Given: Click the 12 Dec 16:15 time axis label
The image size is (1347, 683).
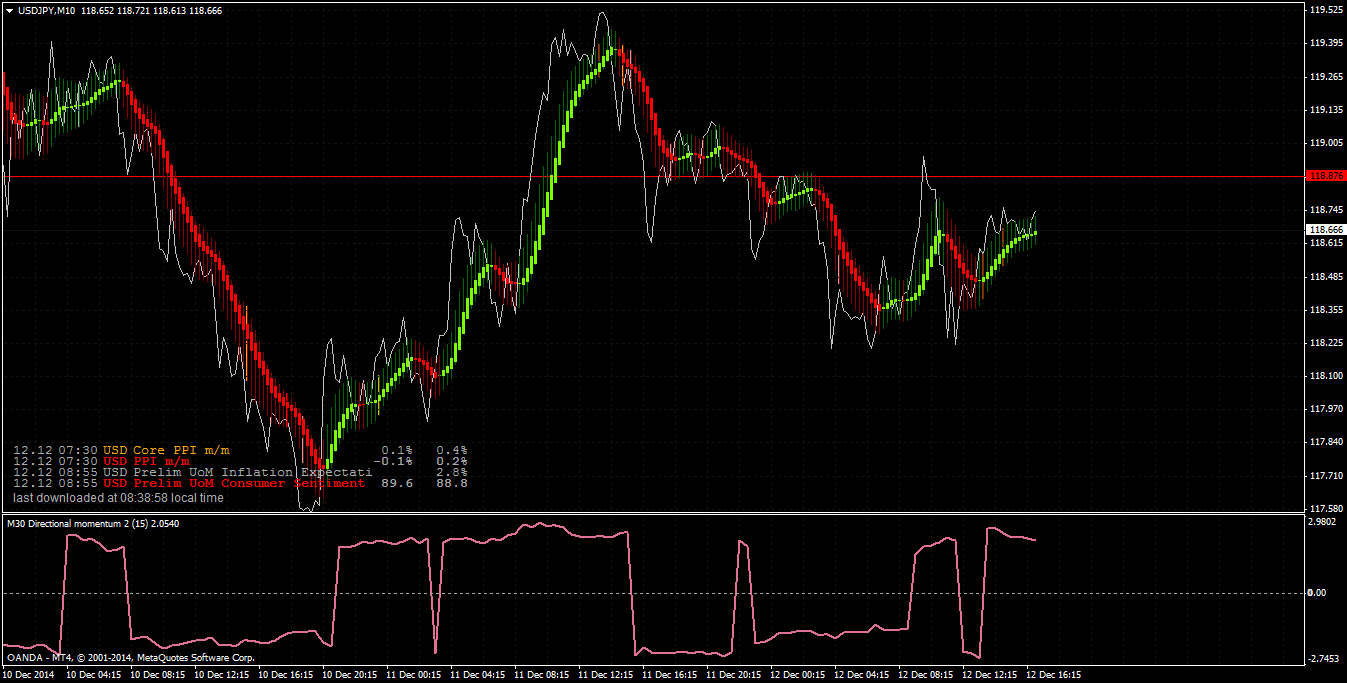Looking at the screenshot, I should (1052, 675).
